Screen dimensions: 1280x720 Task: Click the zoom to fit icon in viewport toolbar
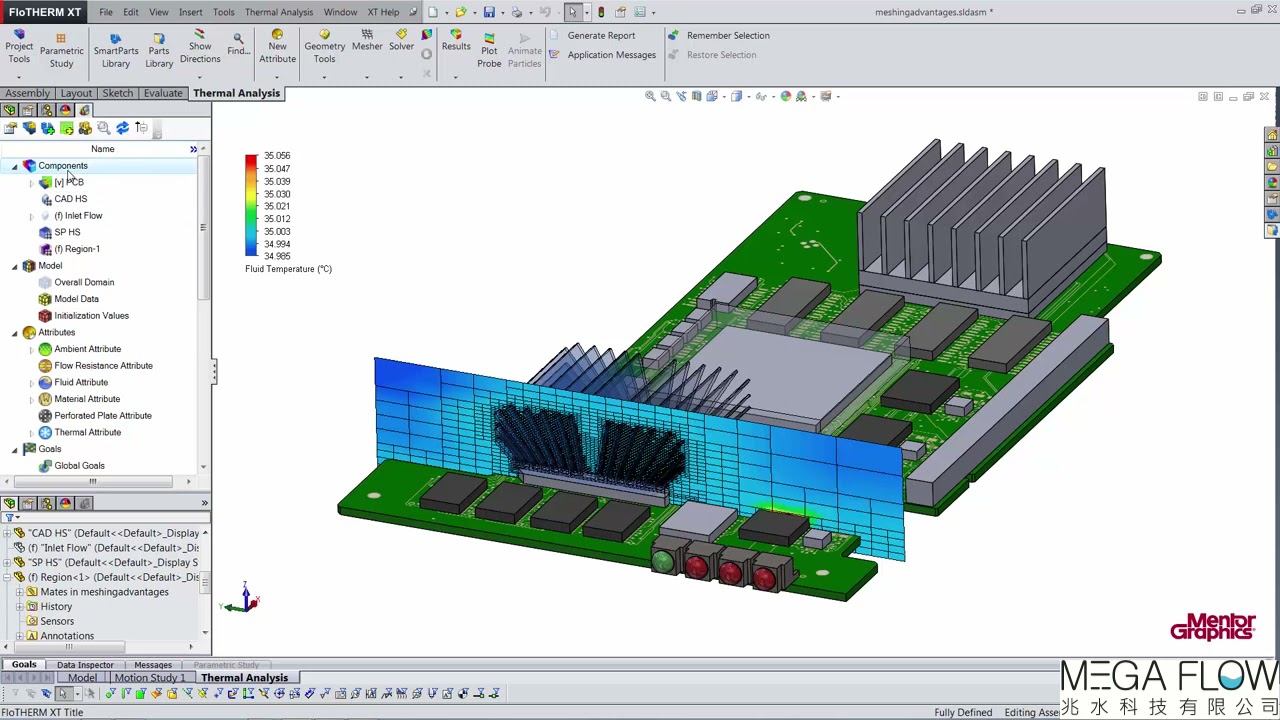tap(650, 96)
